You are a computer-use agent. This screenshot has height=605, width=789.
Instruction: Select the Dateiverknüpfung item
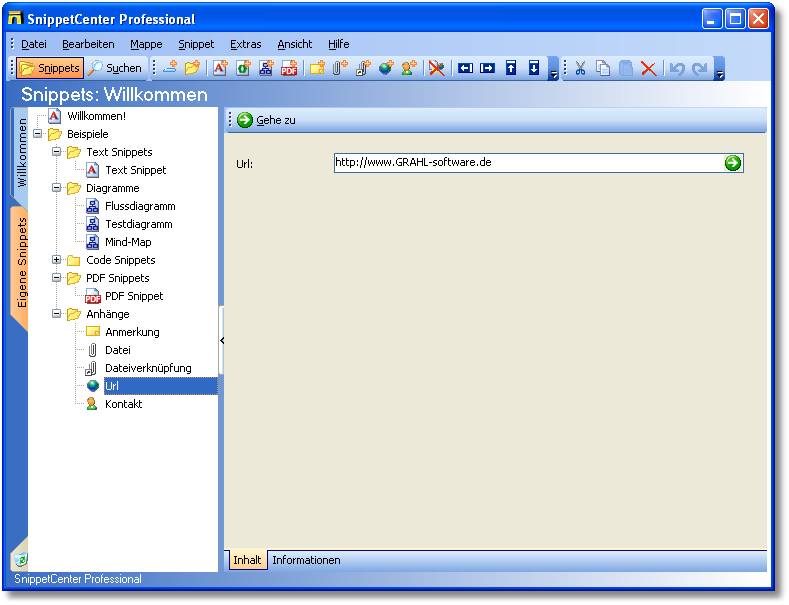click(148, 368)
